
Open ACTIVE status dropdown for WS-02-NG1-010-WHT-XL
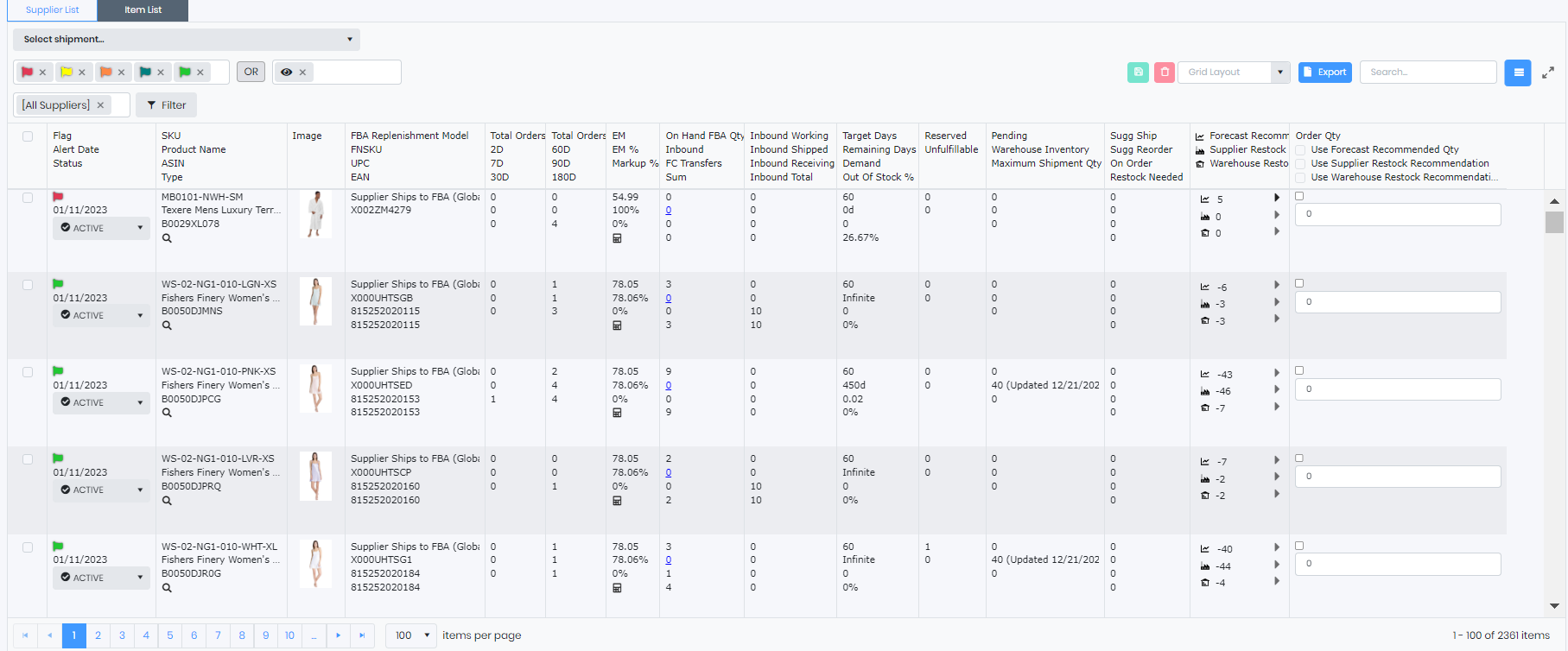click(x=101, y=578)
